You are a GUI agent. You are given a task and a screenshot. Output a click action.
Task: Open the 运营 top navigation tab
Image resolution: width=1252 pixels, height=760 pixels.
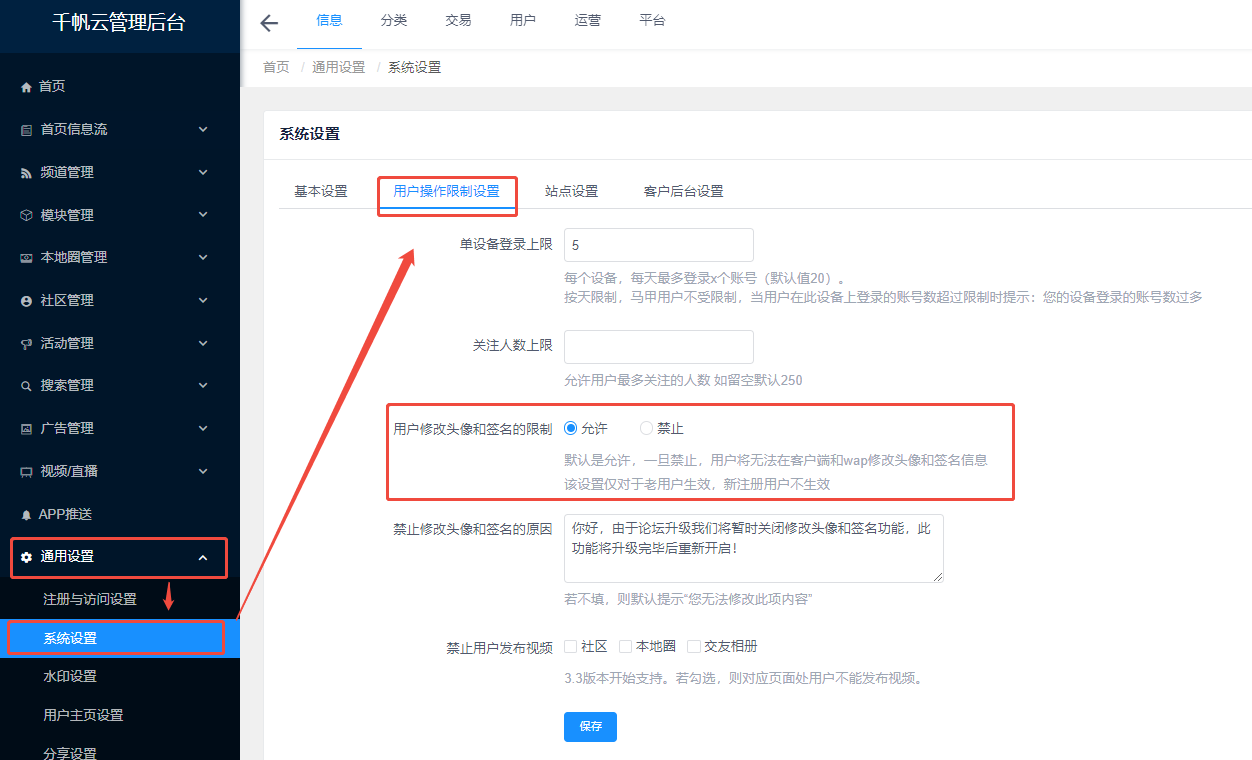point(588,21)
